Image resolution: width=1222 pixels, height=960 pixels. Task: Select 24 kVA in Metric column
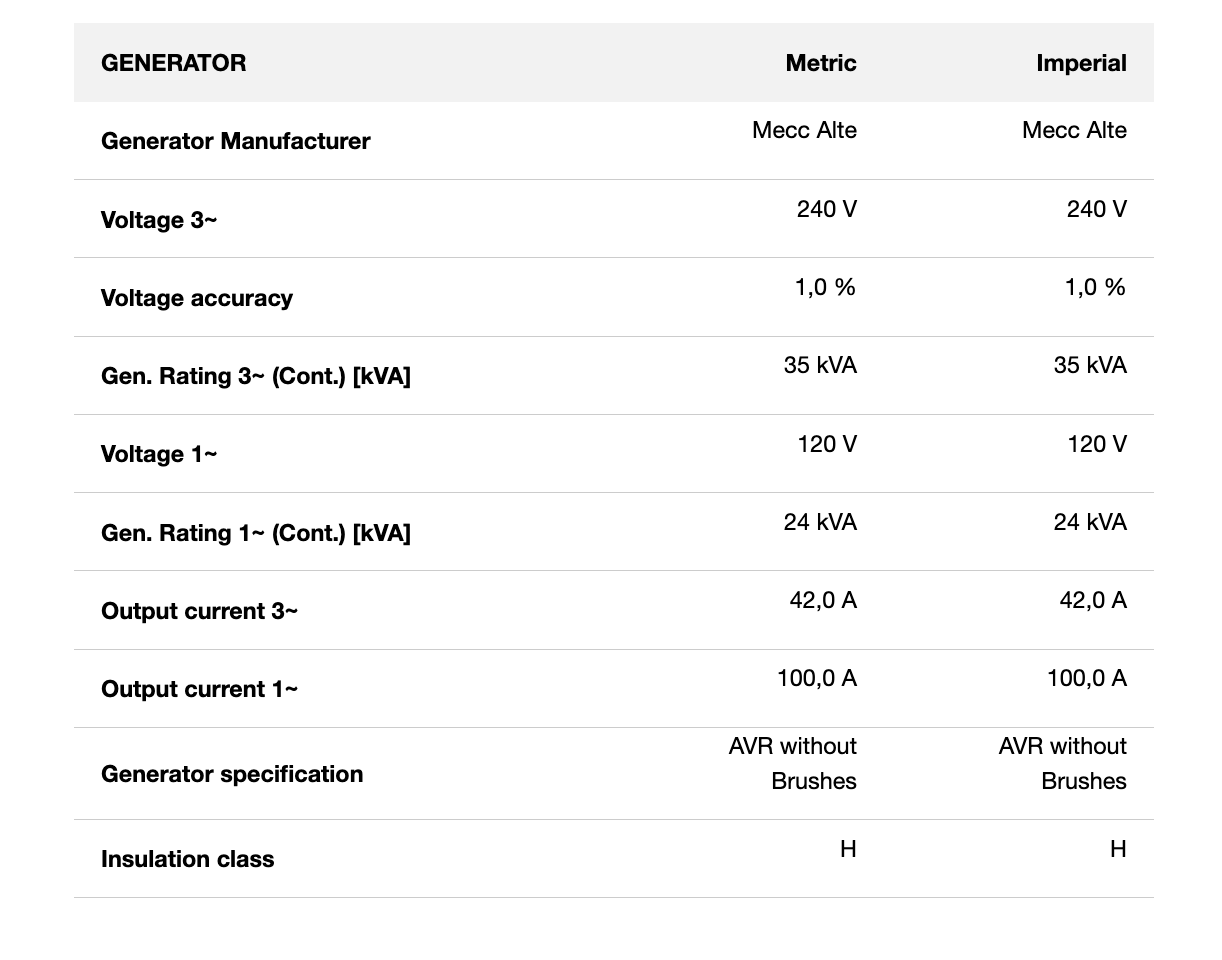(820, 522)
